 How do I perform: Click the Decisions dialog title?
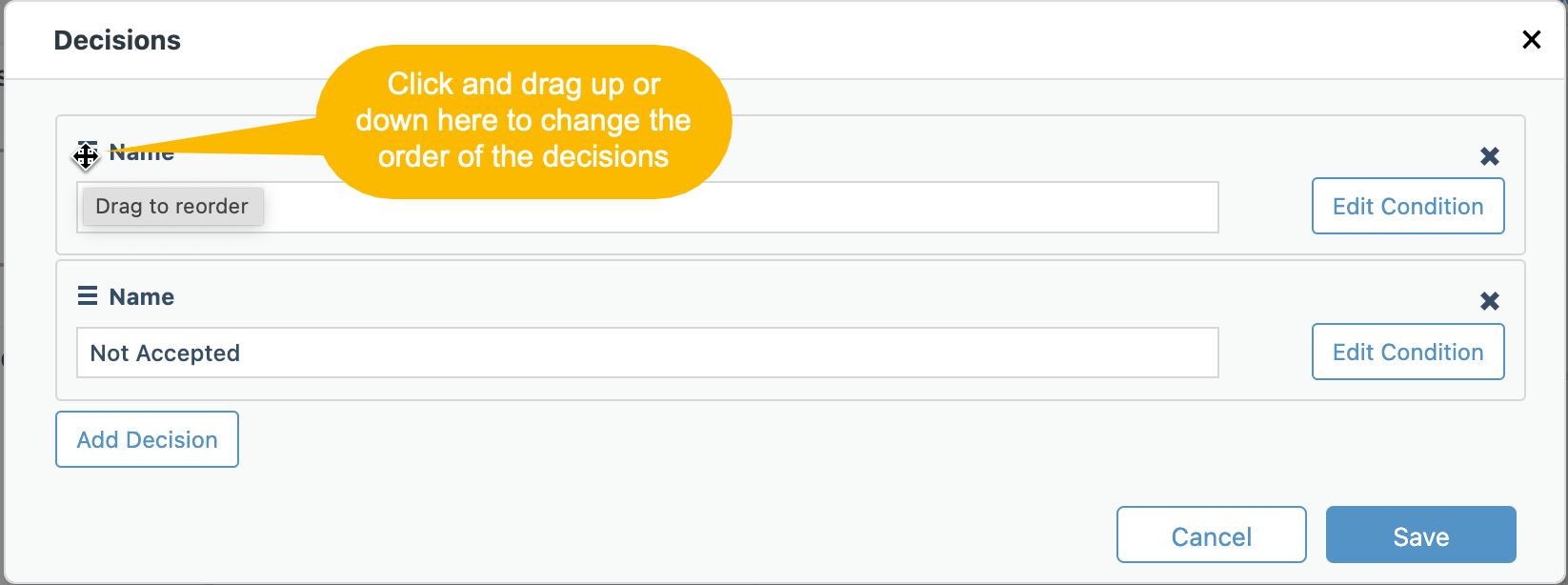coord(117,40)
